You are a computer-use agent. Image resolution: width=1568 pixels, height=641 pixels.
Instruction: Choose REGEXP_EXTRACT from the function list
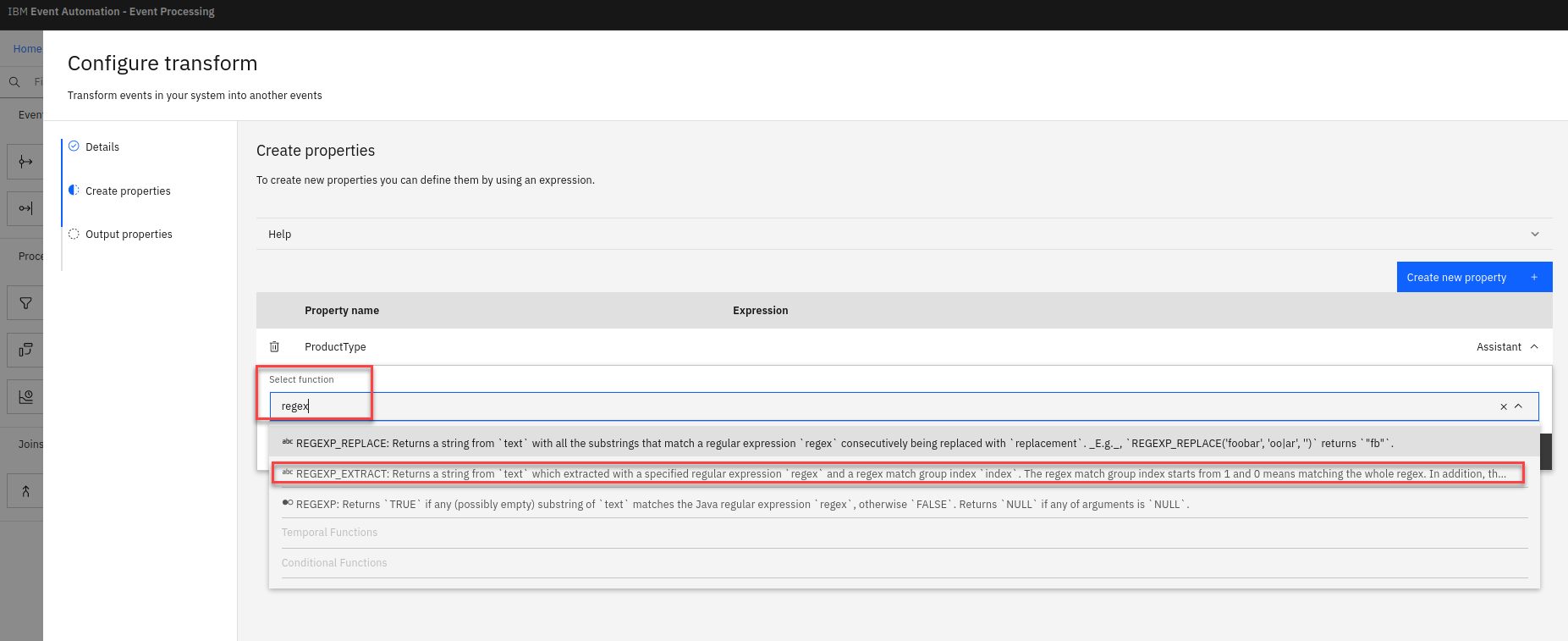(x=897, y=474)
